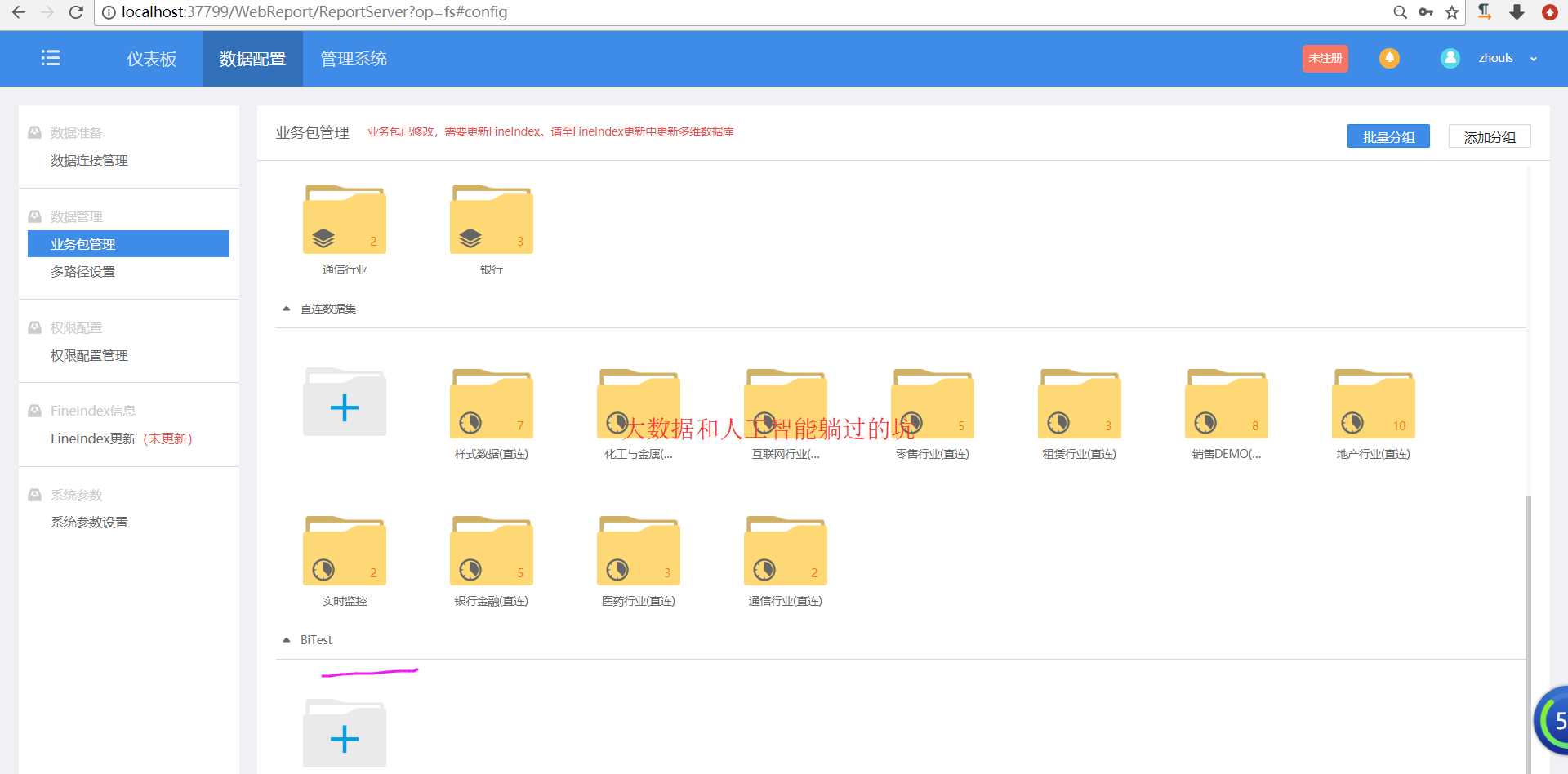Open 数据连接管理 in sidebar
This screenshot has height=774, width=1568.
click(89, 161)
